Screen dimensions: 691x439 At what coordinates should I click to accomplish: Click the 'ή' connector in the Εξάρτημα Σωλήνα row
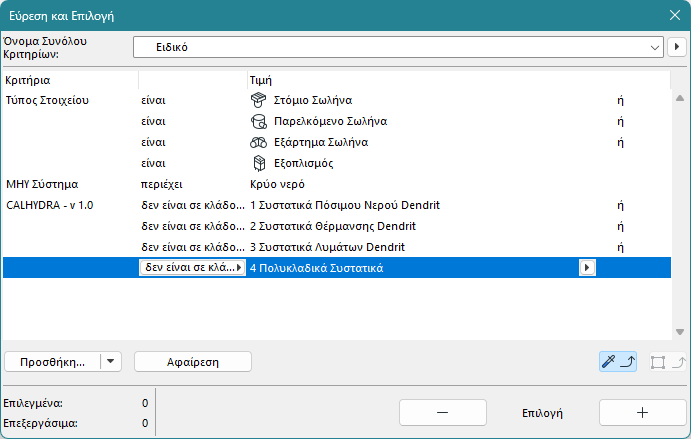[620, 142]
